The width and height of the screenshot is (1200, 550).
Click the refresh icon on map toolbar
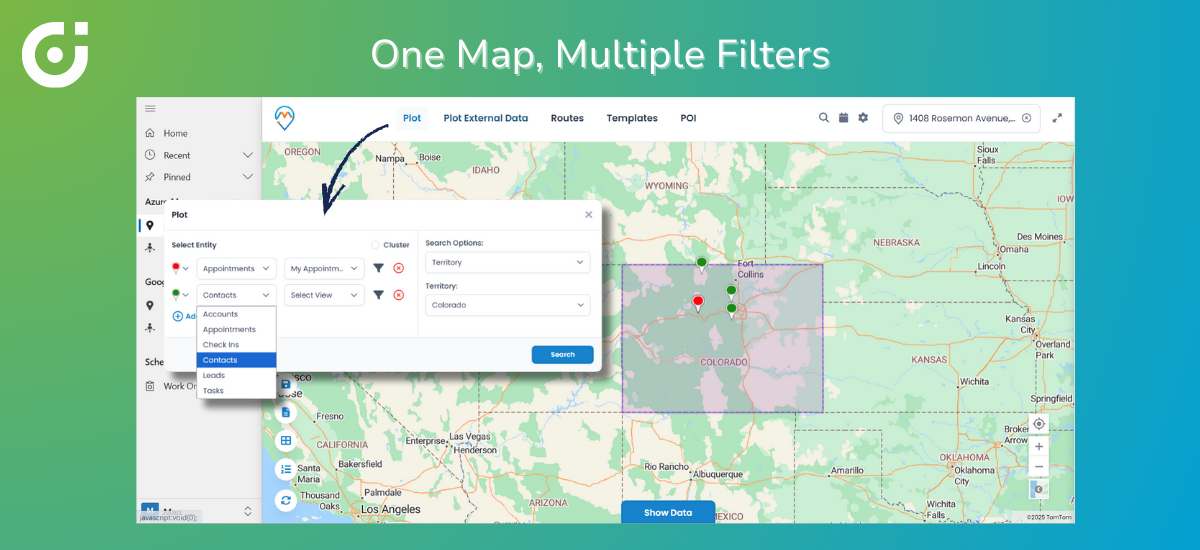286,499
